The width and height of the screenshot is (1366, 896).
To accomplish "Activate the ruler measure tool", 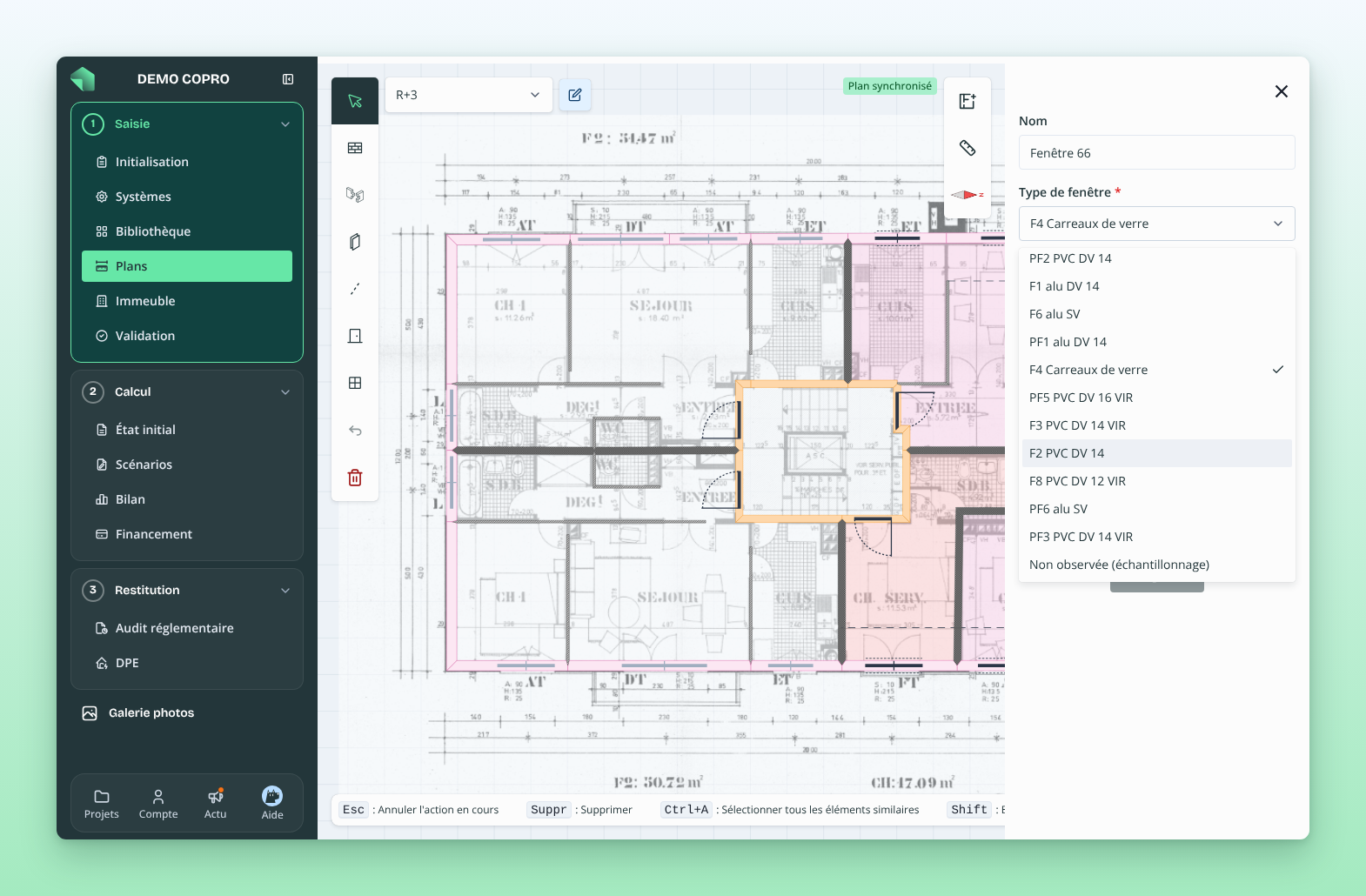I will (x=968, y=148).
